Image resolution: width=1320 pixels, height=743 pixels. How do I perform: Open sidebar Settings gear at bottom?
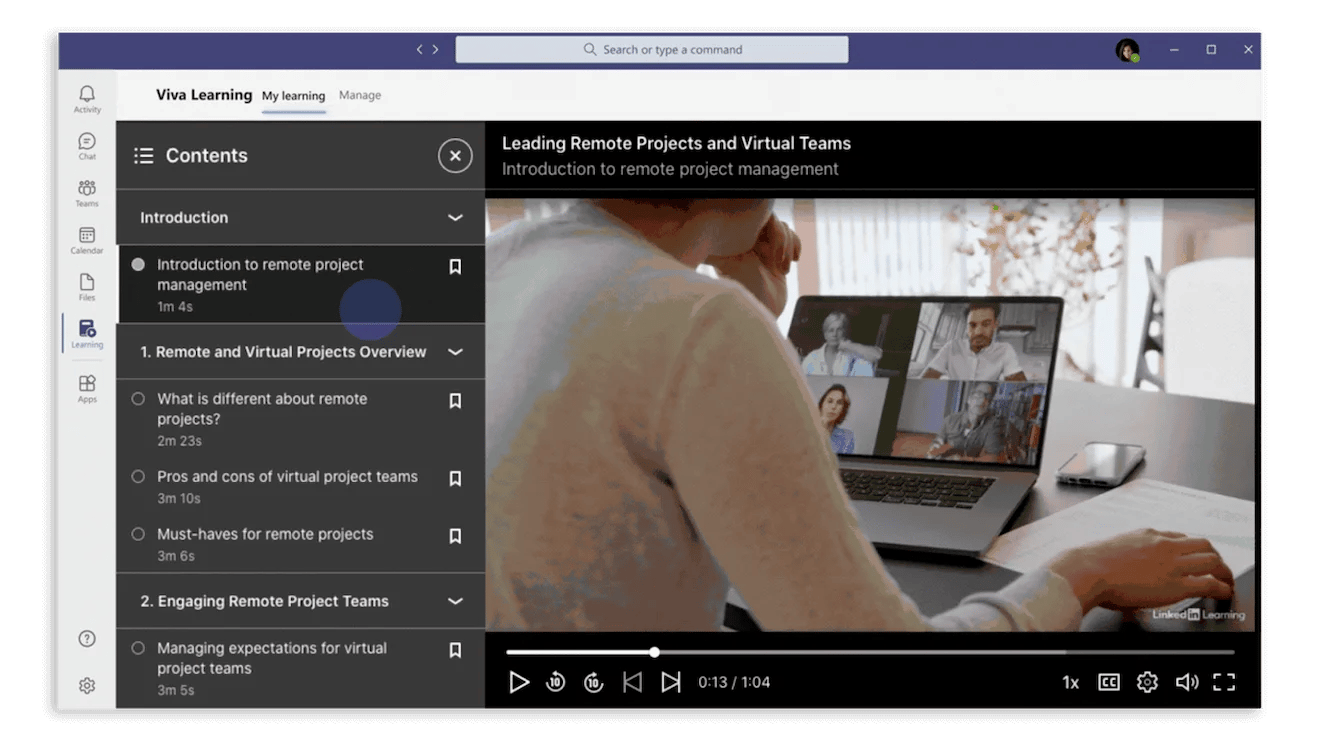87,685
